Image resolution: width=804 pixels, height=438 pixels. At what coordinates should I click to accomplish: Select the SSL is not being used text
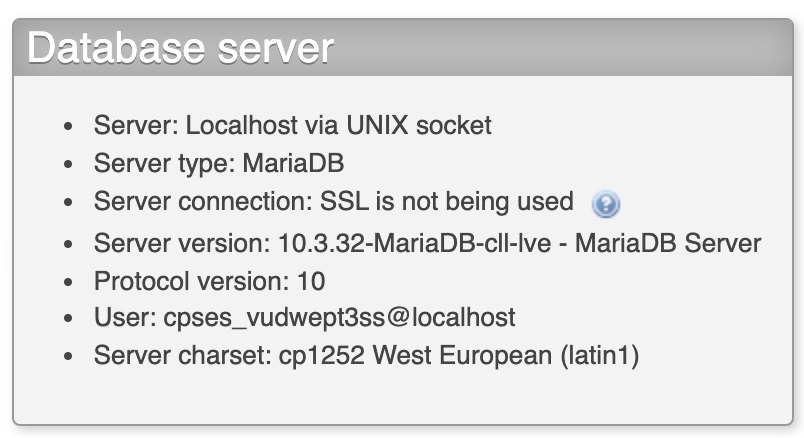(x=446, y=202)
